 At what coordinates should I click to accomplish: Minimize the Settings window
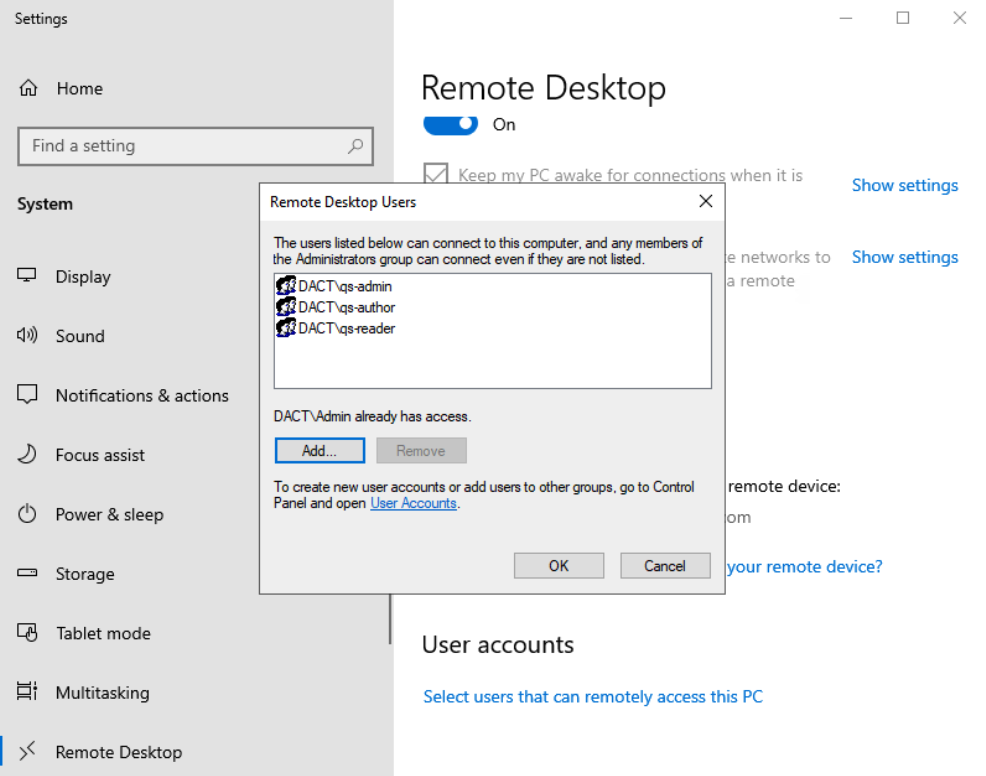click(x=846, y=18)
